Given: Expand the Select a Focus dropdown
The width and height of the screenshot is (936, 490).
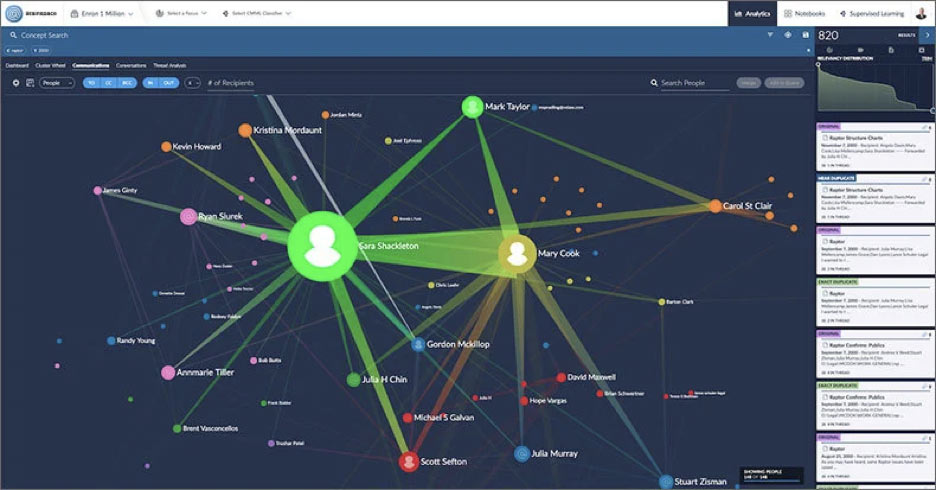Looking at the screenshot, I should pos(182,13).
